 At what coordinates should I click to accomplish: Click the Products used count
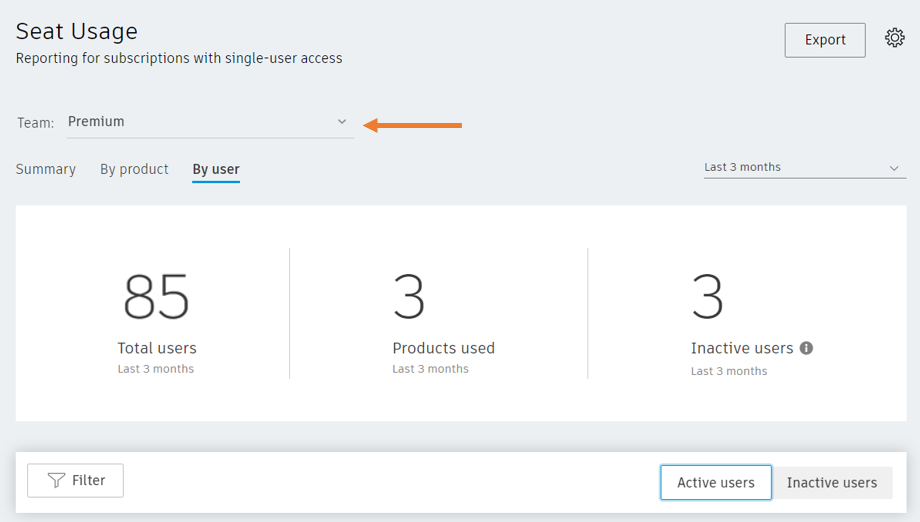(x=409, y=297)
